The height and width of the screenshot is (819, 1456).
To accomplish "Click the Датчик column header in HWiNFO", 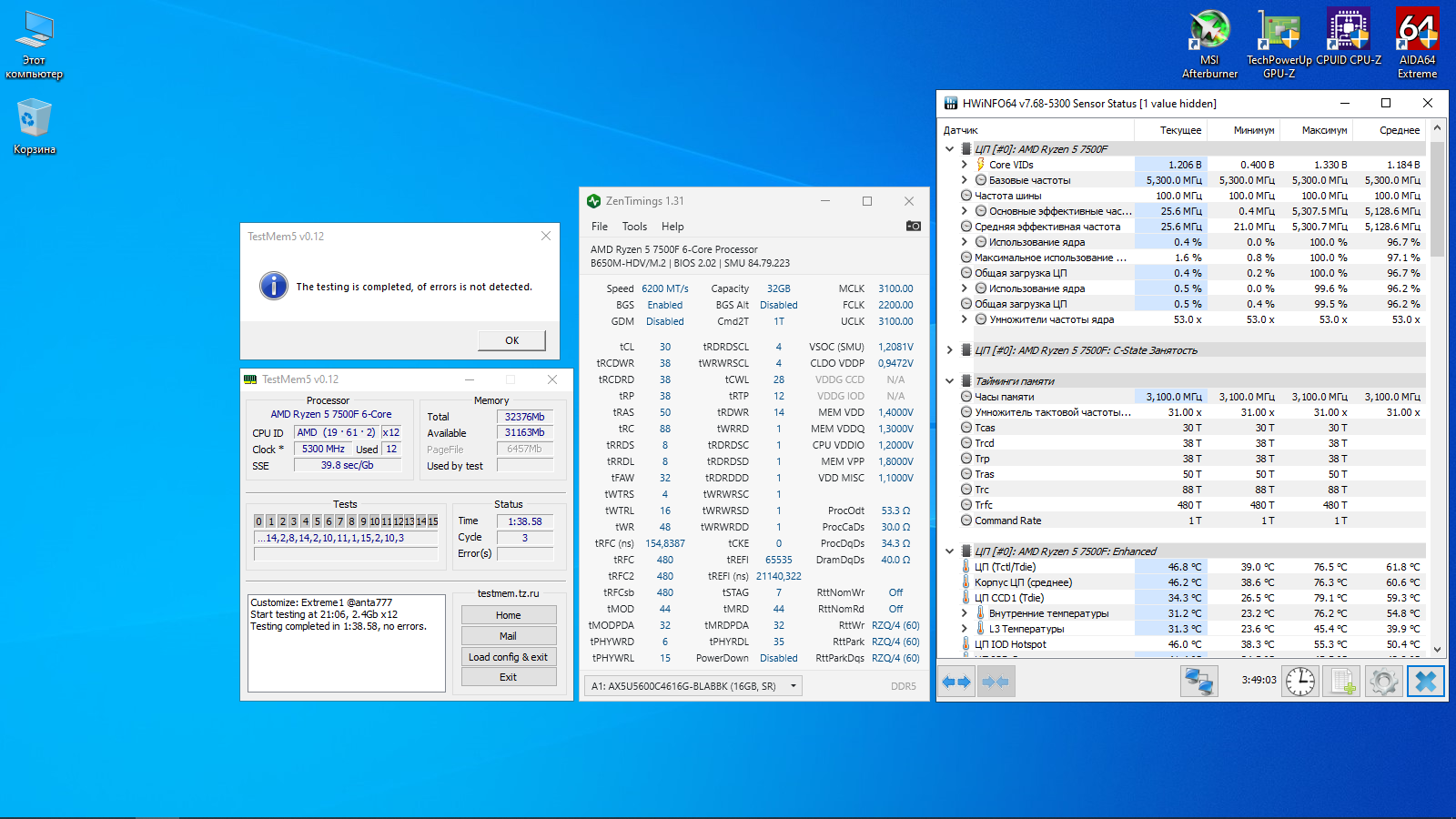I will 1036,130.
